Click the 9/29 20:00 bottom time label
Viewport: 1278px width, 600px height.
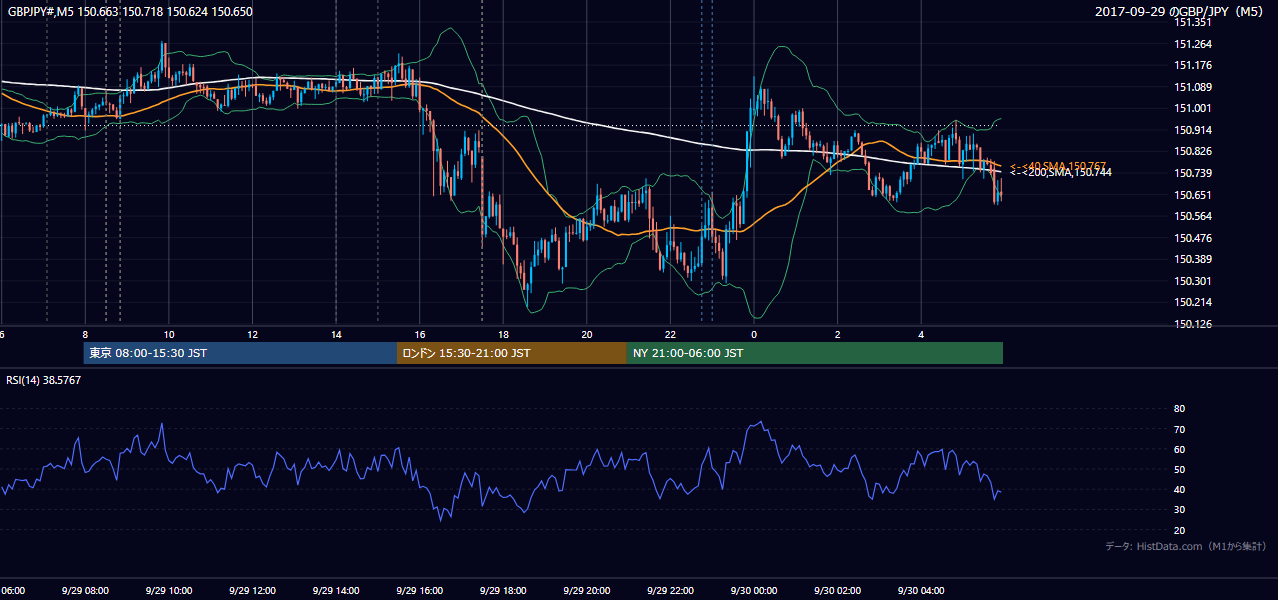point(586,590)
